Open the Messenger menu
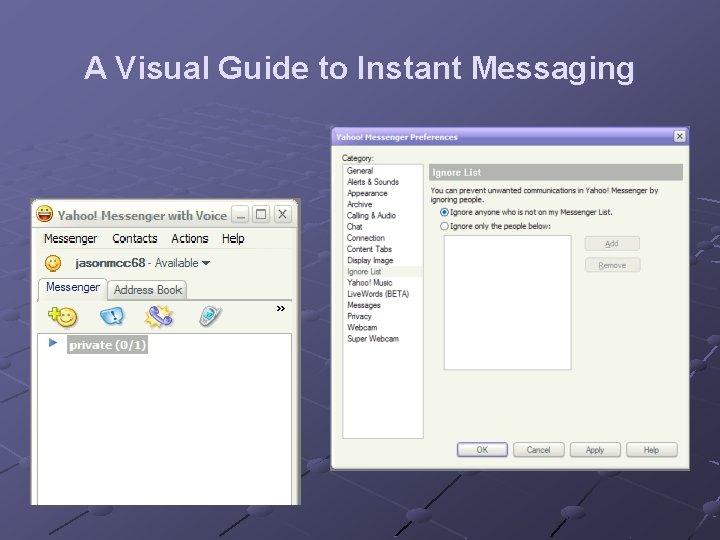The height and width of the screenshot is (540, 720). point(70,239)
